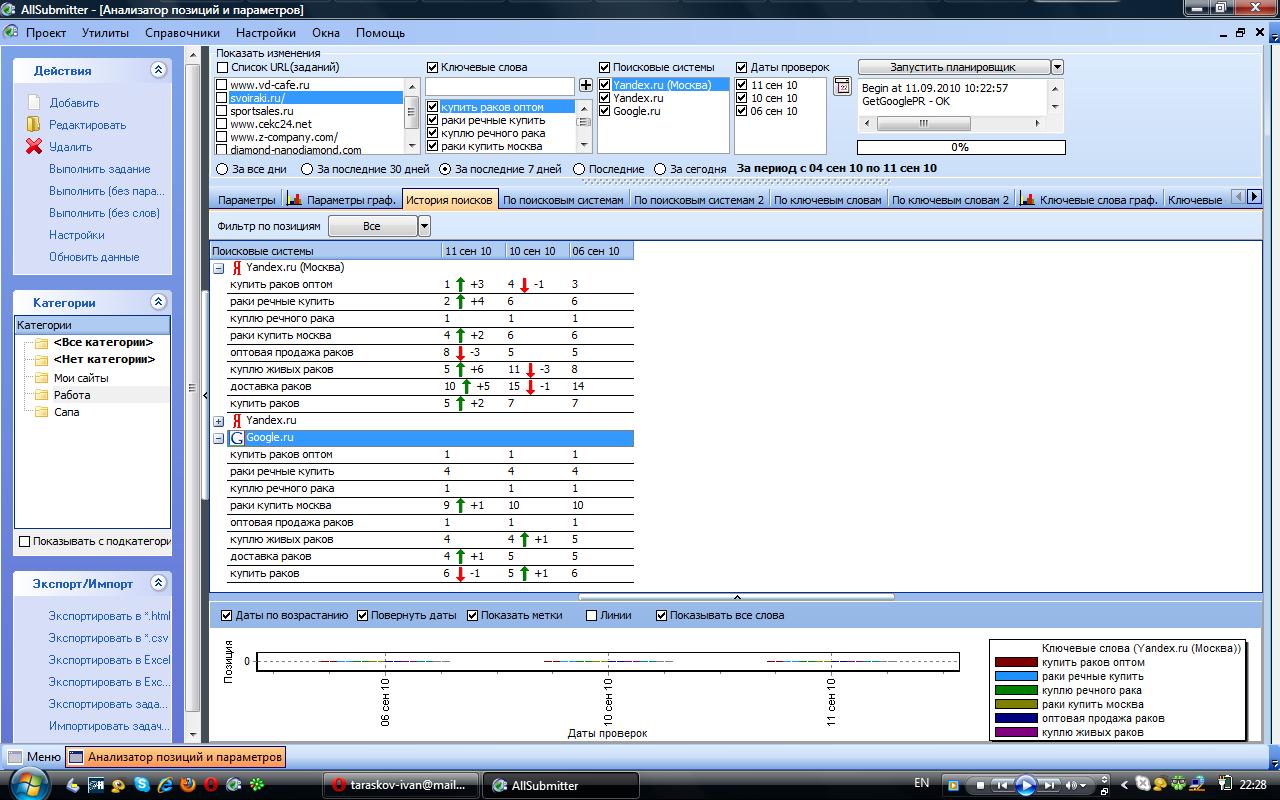Click the 0% progress bar
Image resolution: width=1280 pixels, height=800 pixels.
point(960,147)
